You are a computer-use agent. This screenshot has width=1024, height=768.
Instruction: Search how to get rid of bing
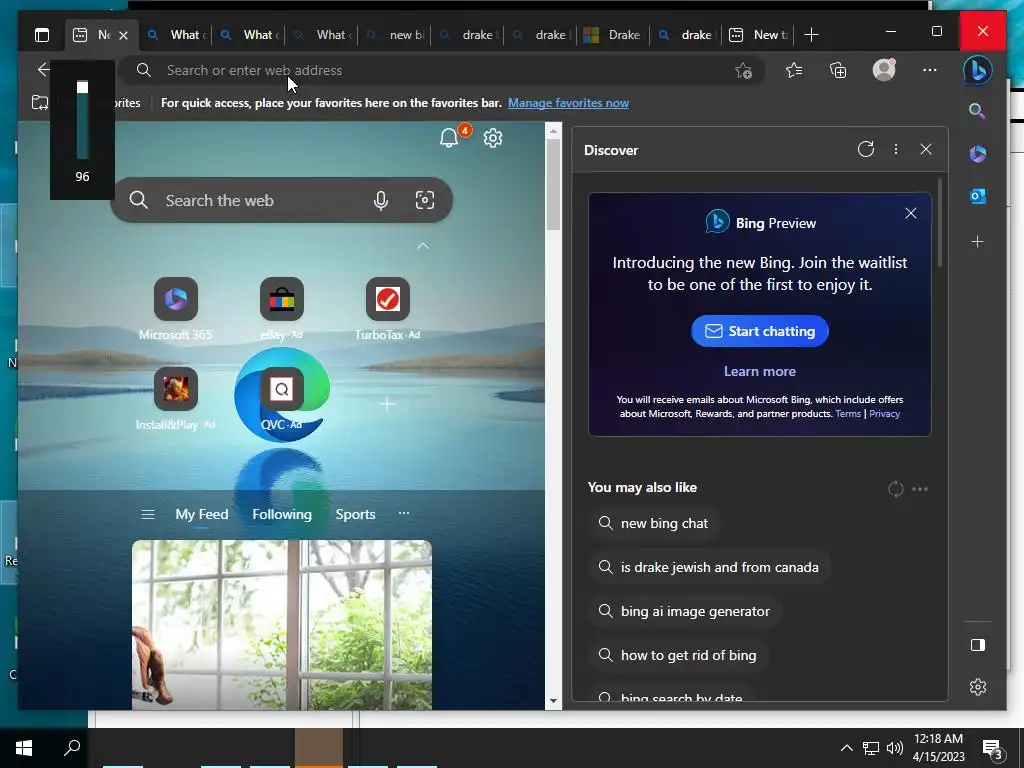point(678,655)
